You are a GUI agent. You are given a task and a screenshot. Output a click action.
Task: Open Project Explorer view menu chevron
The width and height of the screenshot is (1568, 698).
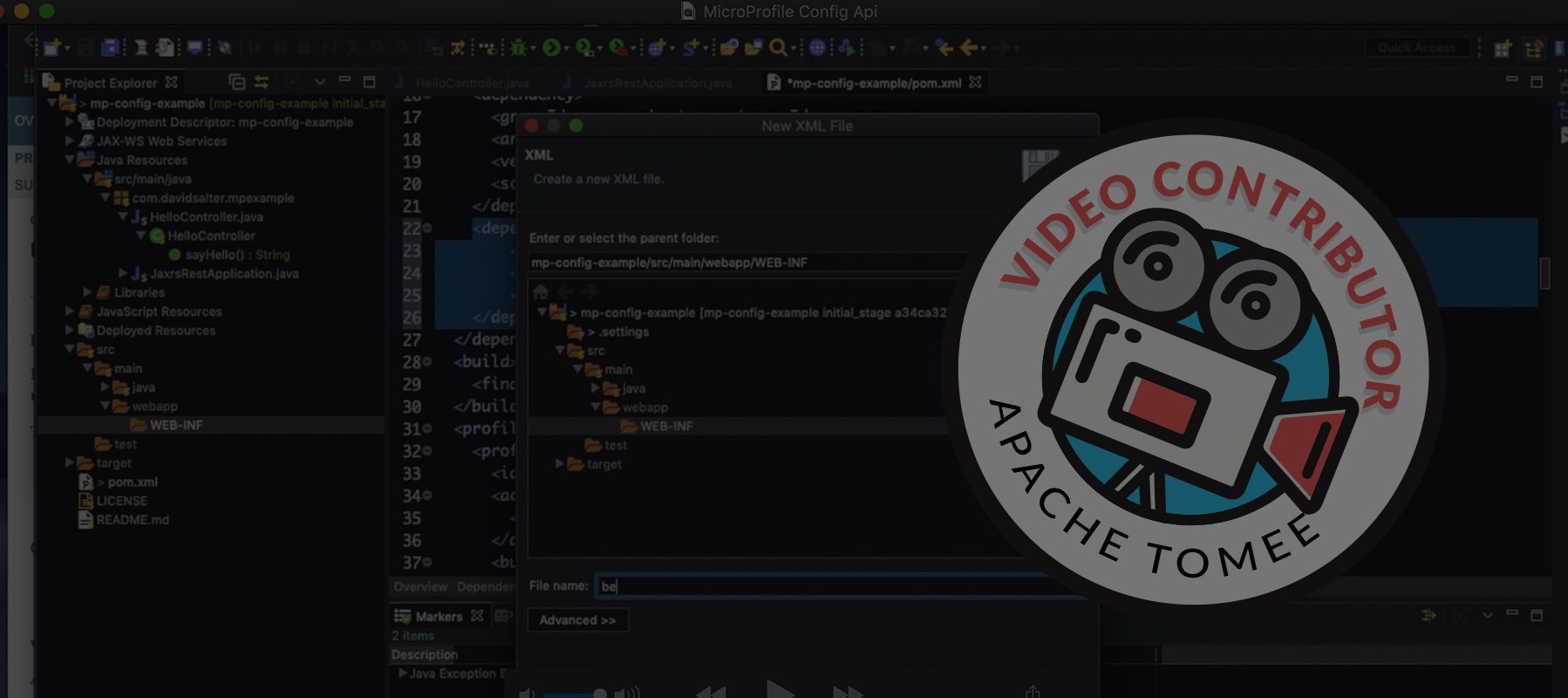320,82
